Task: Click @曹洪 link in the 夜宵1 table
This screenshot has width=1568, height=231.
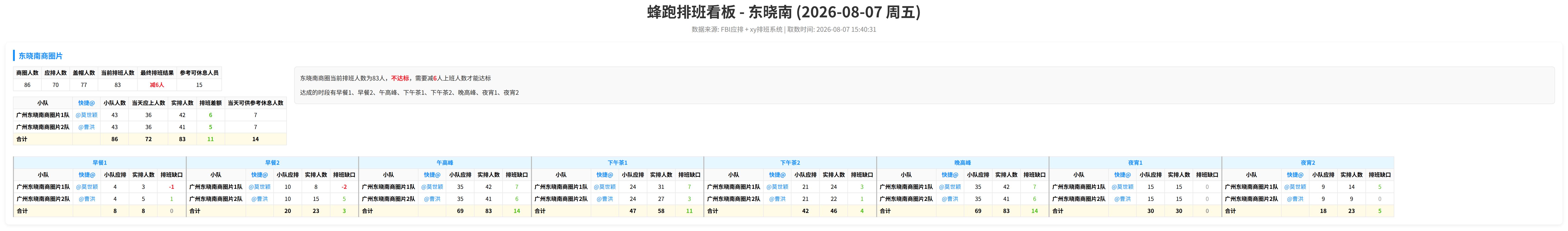Action: [1122, 199]
